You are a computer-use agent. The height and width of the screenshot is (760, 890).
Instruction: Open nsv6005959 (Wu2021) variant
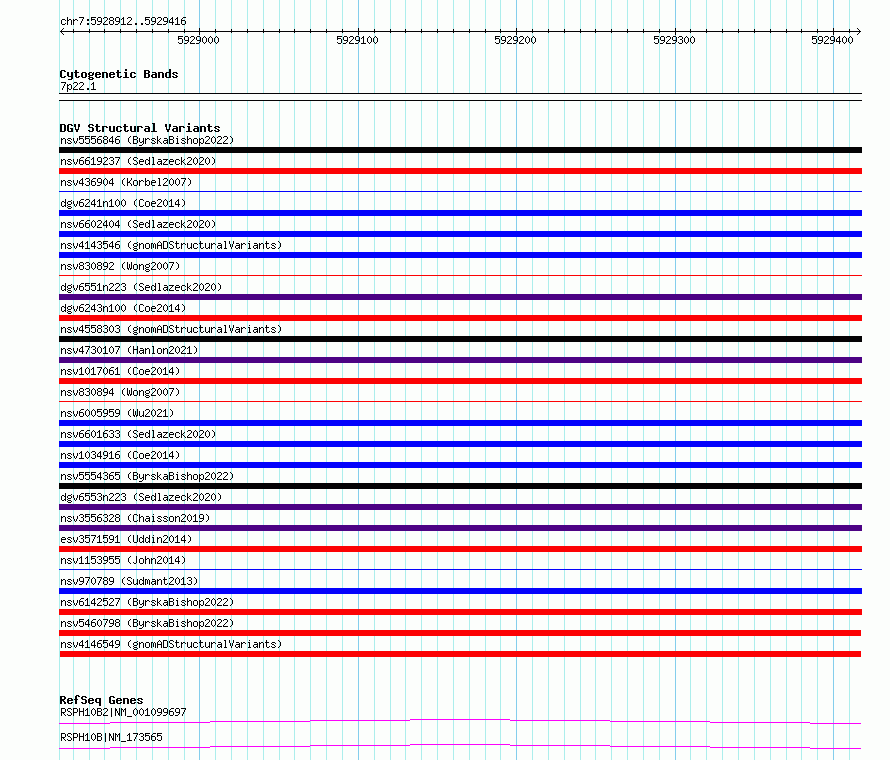click(117, 413)
